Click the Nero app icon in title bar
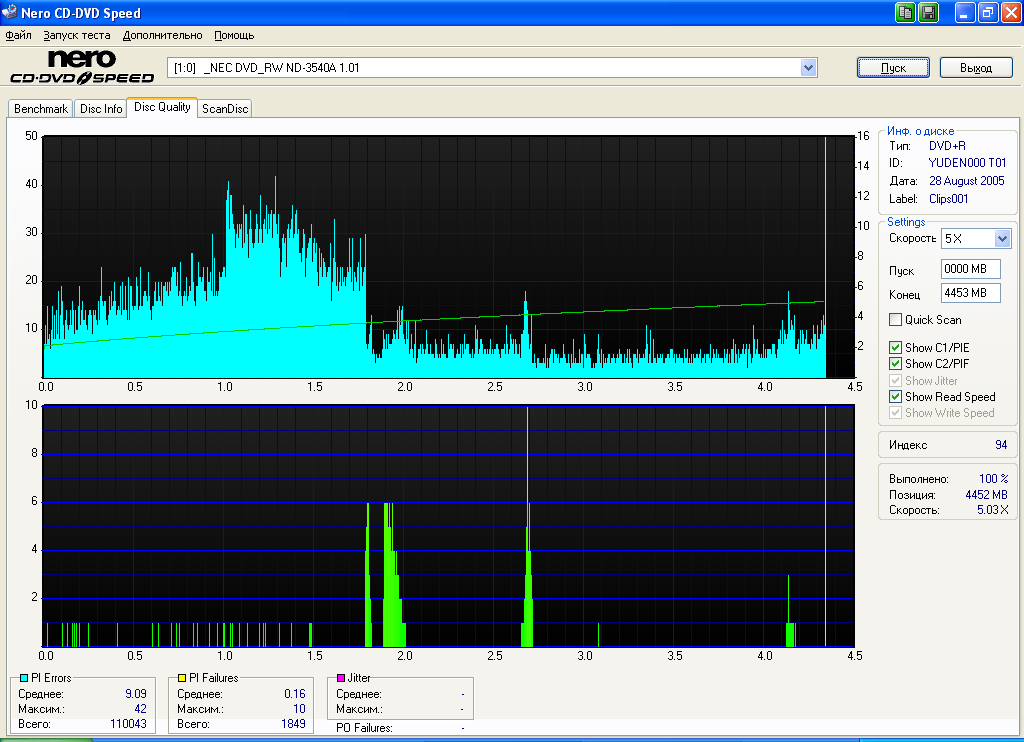 click(10, 13)
